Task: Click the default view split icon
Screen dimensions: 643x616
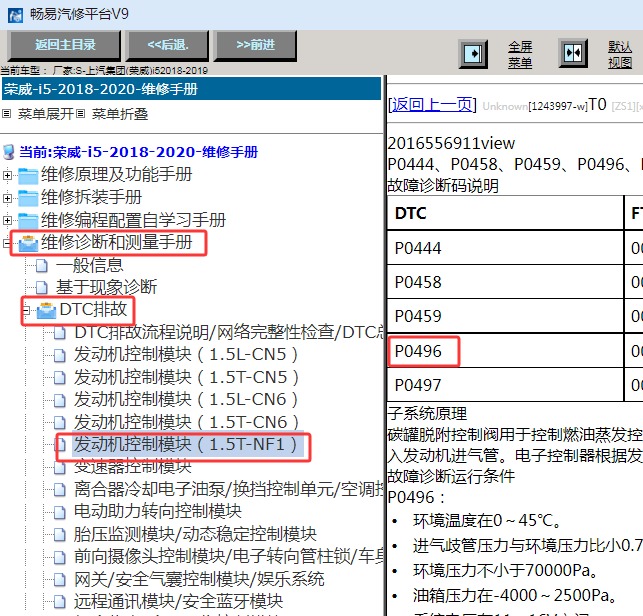Action: point(573,53)
